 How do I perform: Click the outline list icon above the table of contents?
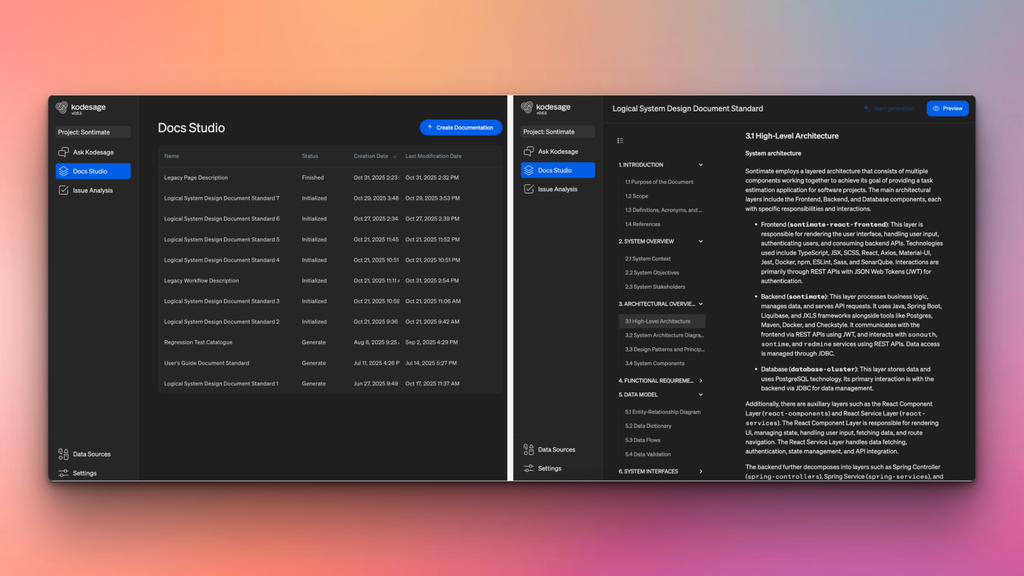point(621,138)
